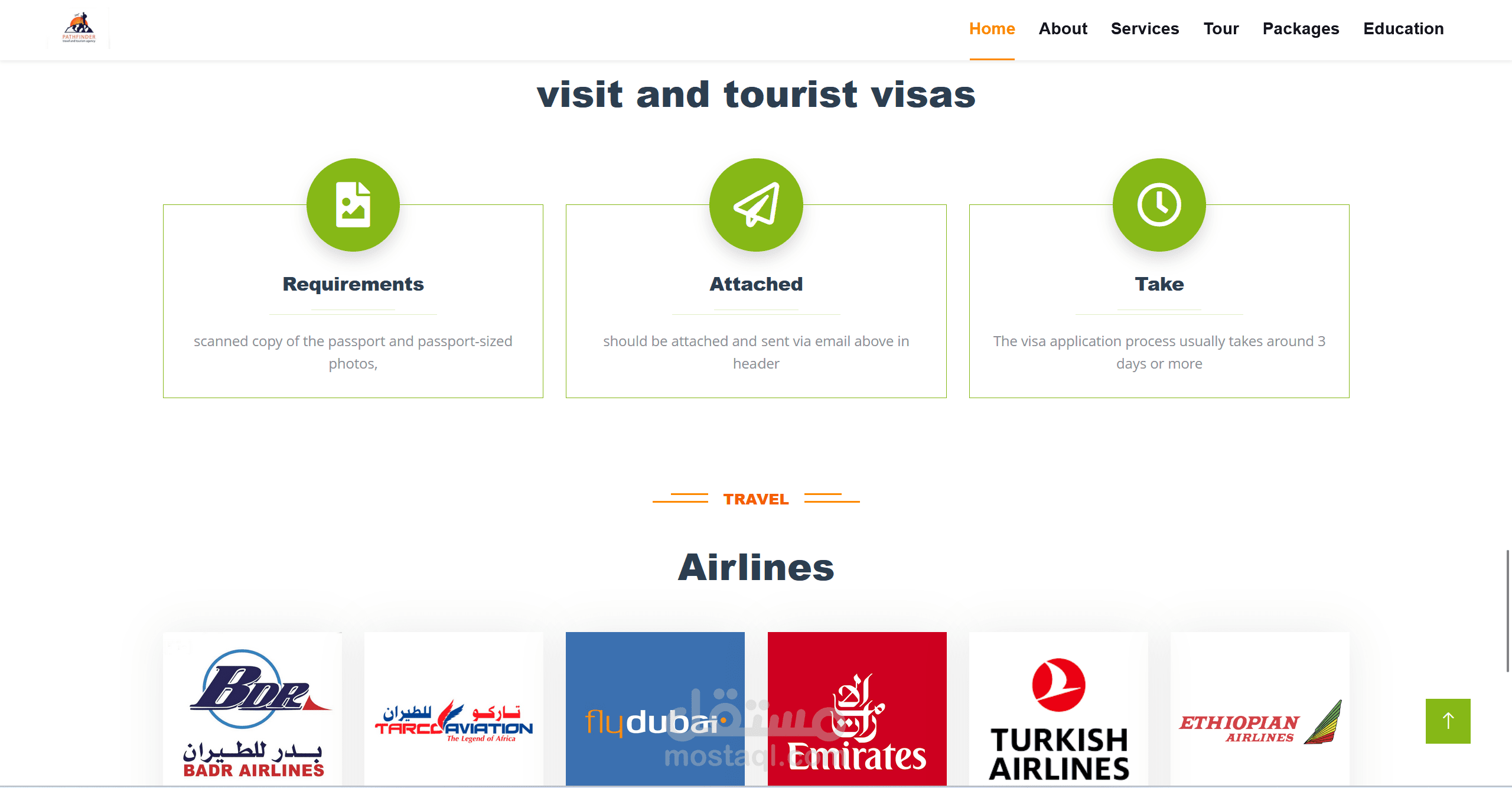The image size is (1512, 788).
Task: Open the About page in navigation
Action: 1063,28
